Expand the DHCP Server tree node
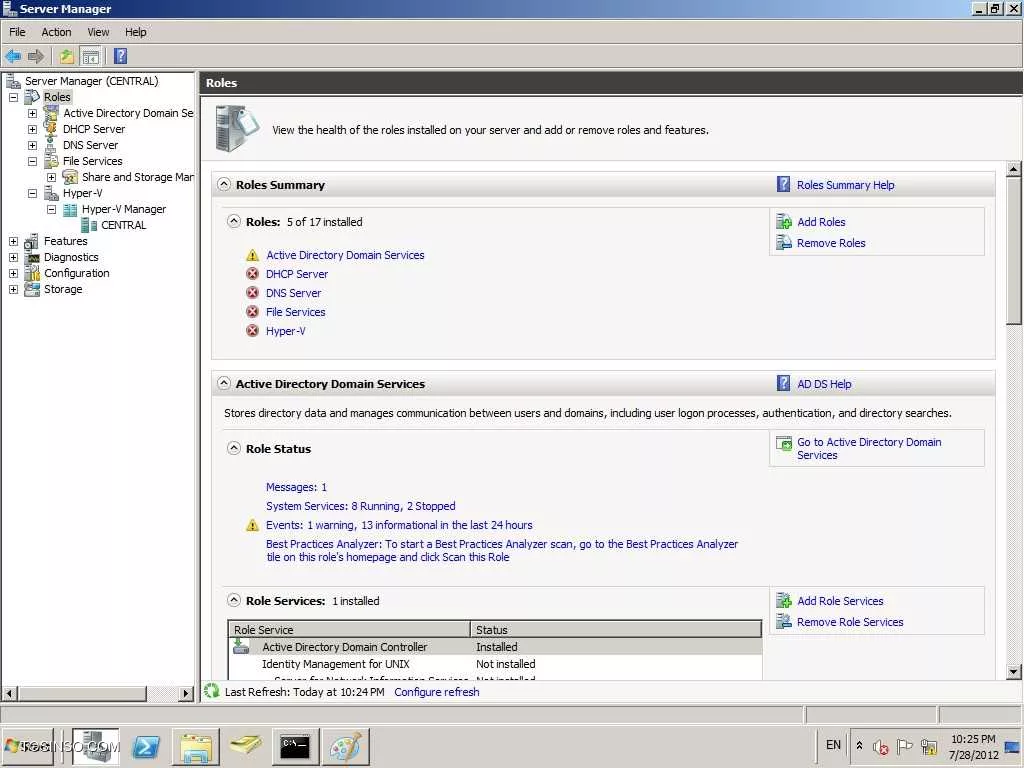Screen dimensions: 1024x768 [x=32, y=129]
